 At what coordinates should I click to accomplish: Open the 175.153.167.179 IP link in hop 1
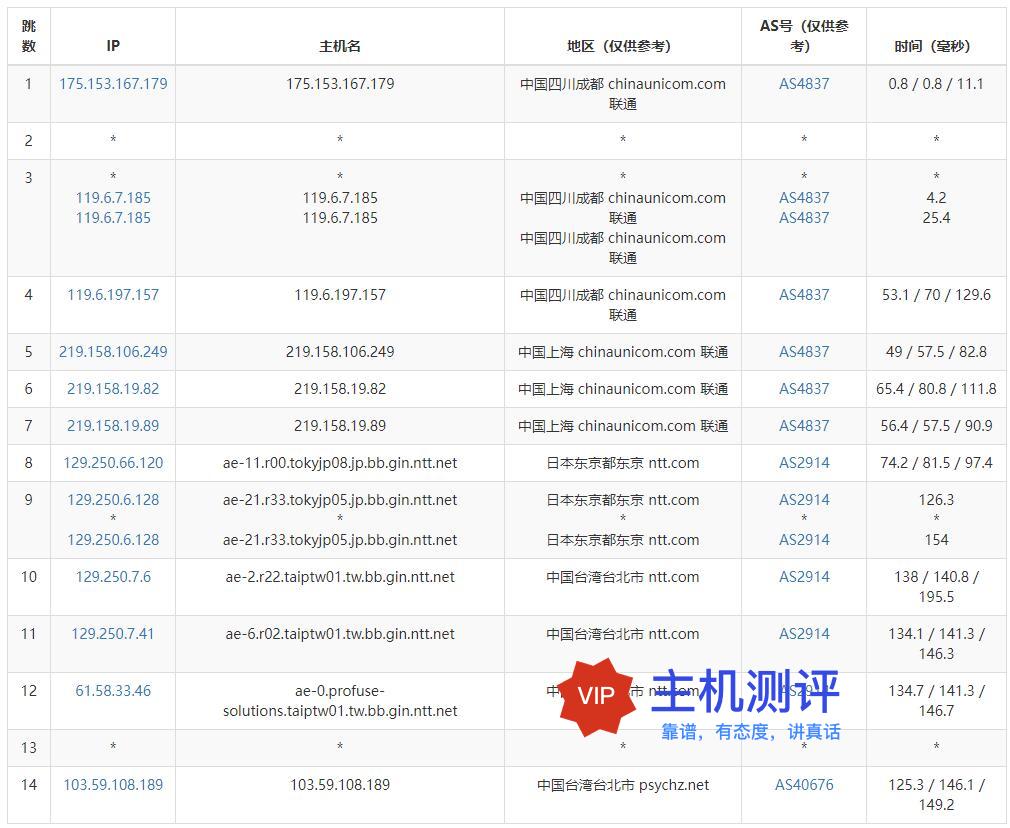[113, 84]
